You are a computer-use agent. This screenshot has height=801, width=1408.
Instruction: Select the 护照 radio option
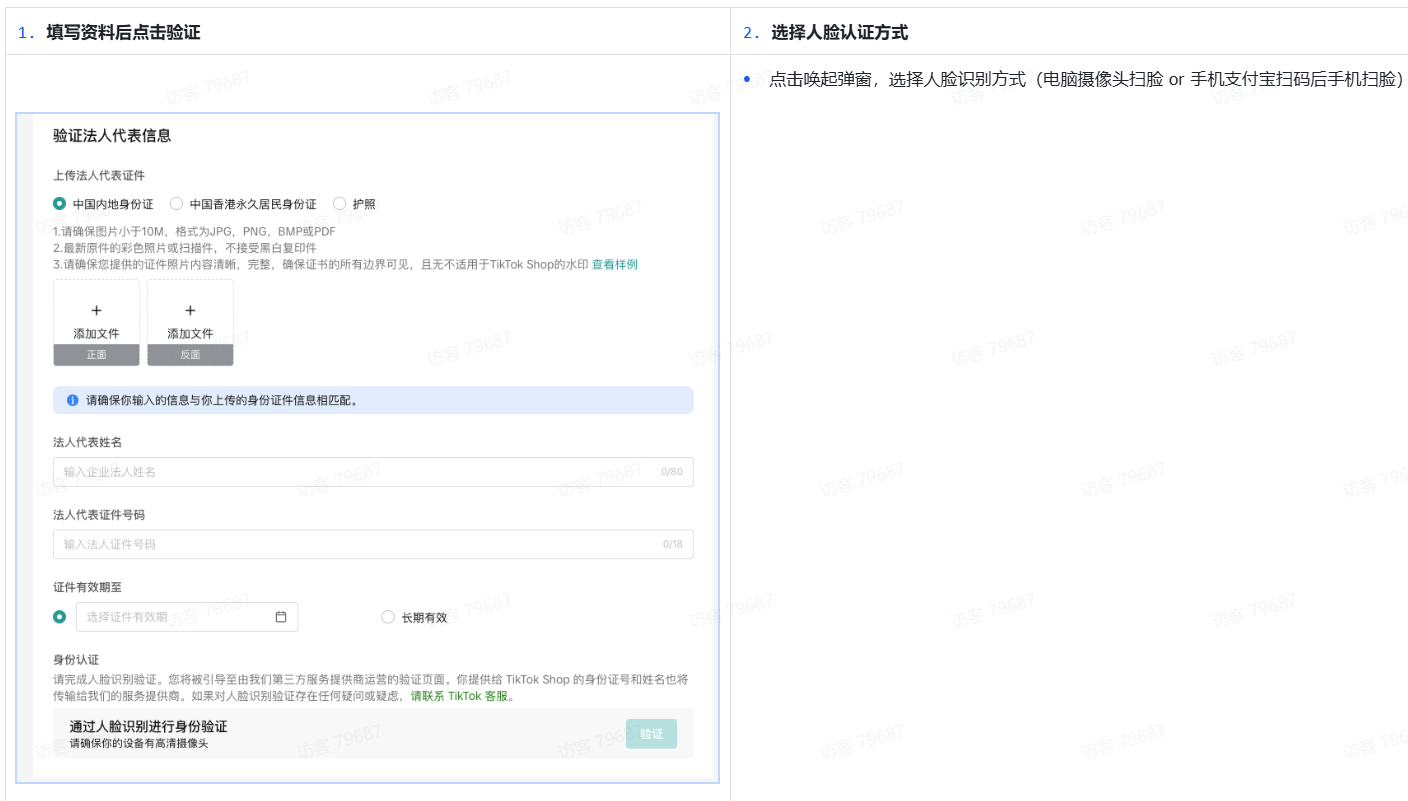[340, 204]
